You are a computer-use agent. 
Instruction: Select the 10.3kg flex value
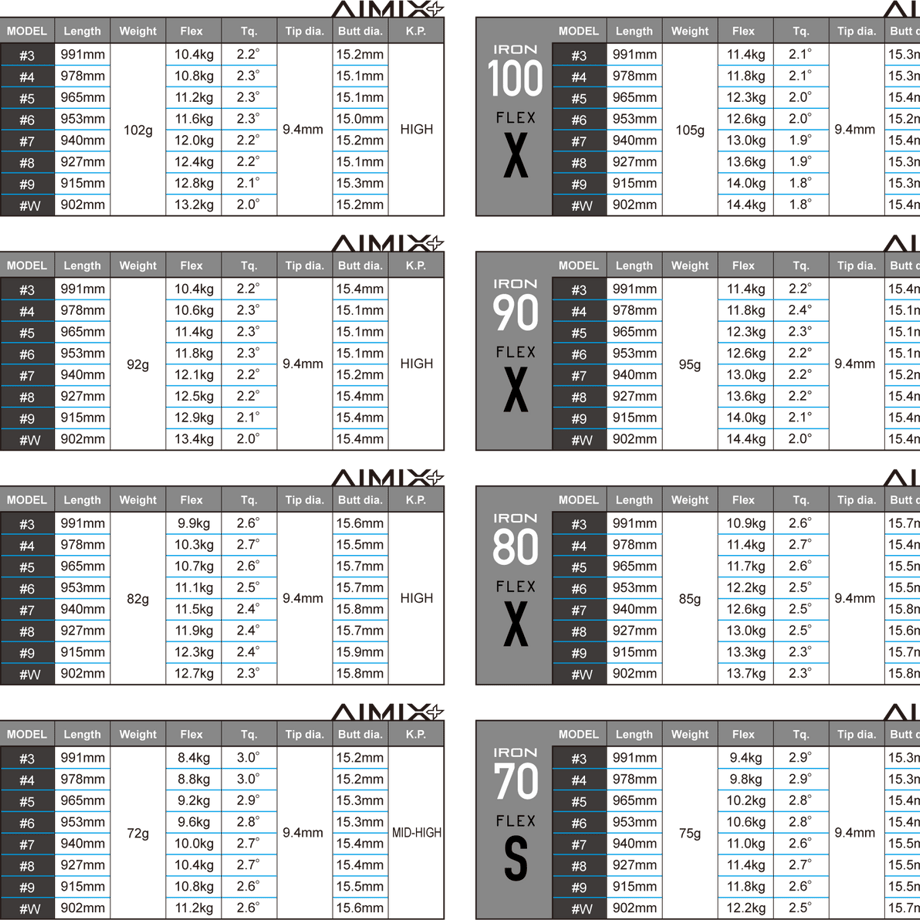[194, 545]
